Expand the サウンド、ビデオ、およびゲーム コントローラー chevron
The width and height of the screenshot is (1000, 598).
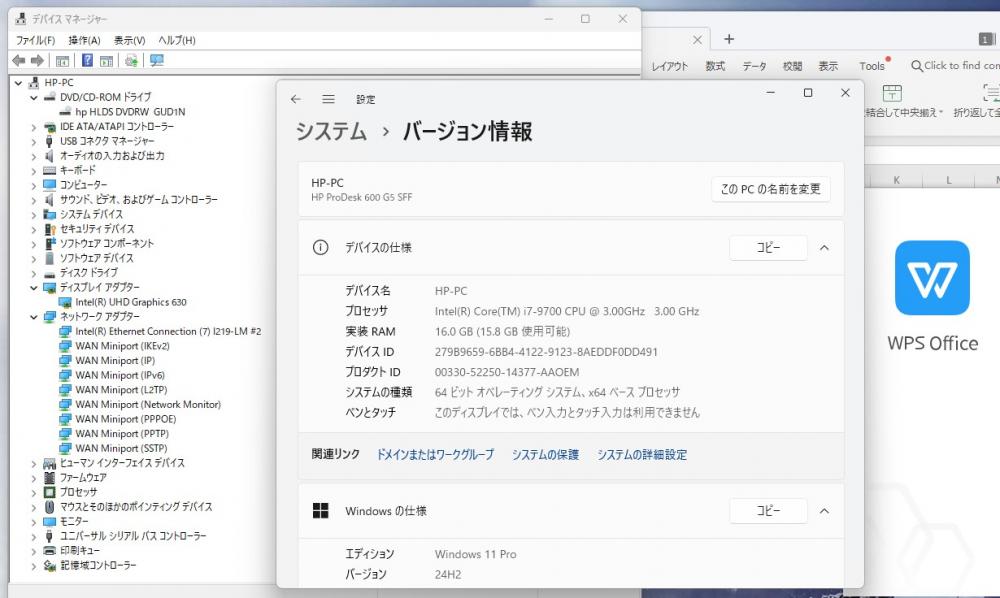point(34,200)
